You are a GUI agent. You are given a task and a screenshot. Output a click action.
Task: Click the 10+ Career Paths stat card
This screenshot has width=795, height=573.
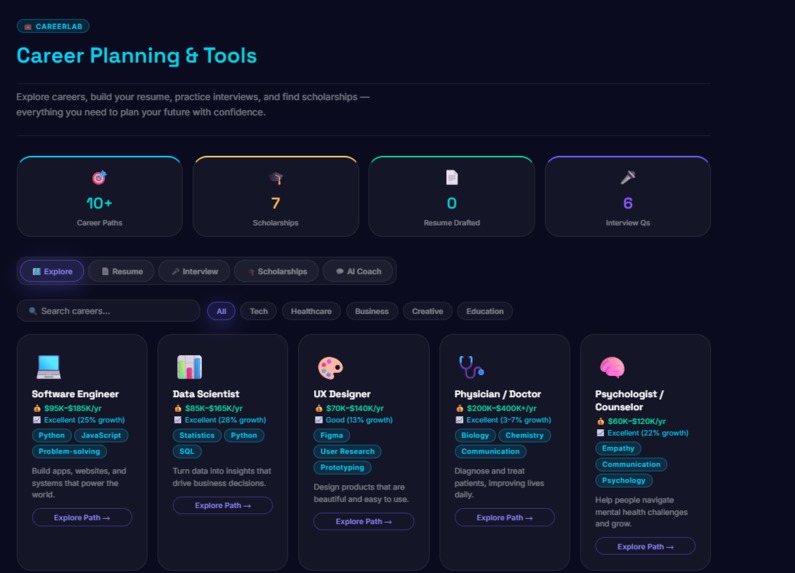(99, 197)
